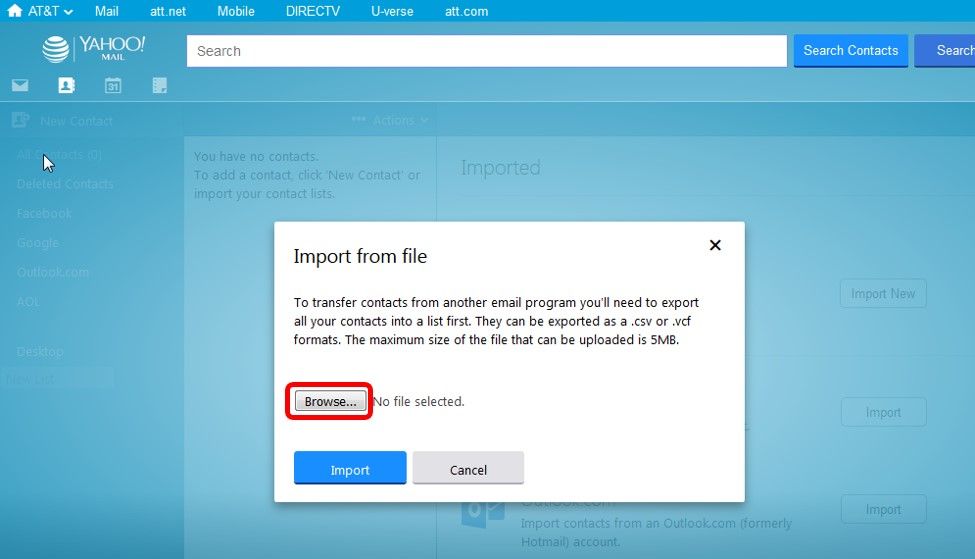The height and width of the screenshot is (559, 975).
Task: Click the blue Import button in dialog
Action: click(x=350, y=468)
